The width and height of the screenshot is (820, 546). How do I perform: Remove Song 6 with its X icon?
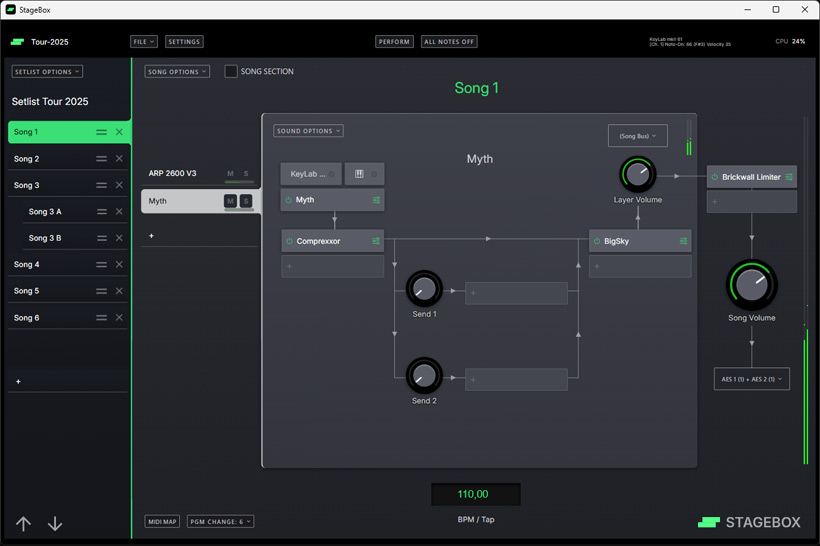tap(119, 317)
